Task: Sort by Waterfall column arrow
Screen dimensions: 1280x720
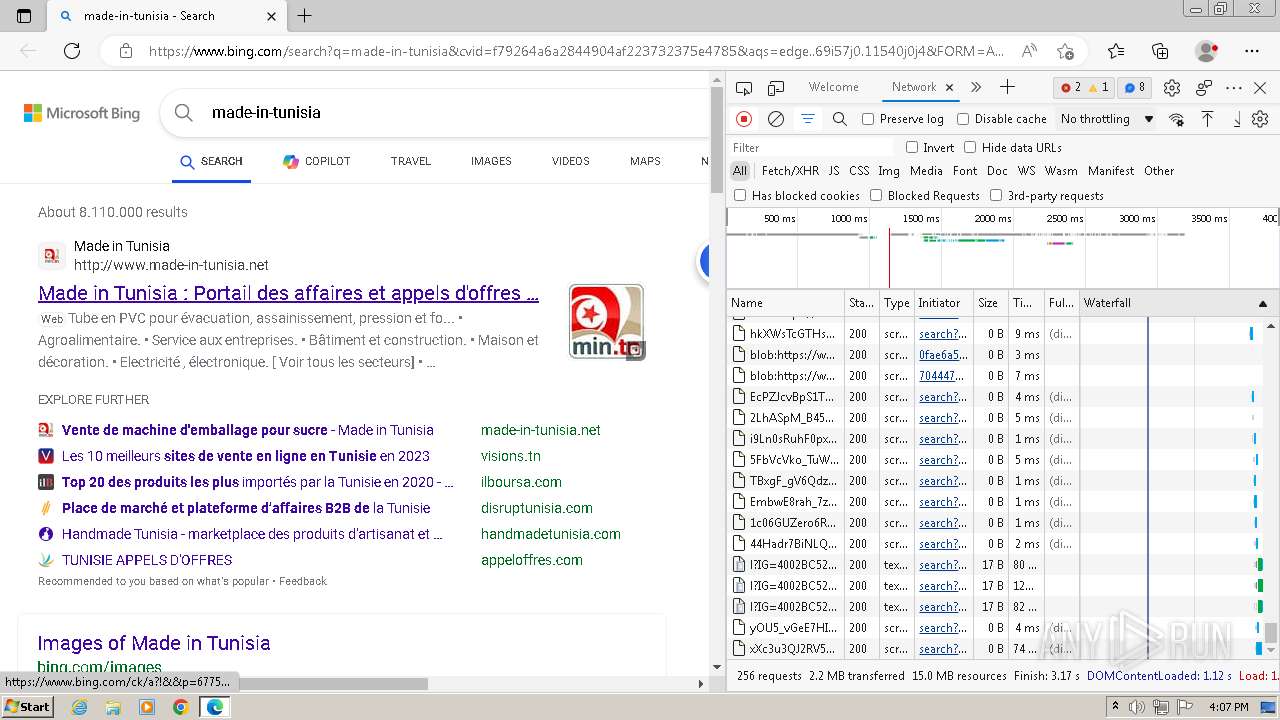Action: coord(1262,303)
